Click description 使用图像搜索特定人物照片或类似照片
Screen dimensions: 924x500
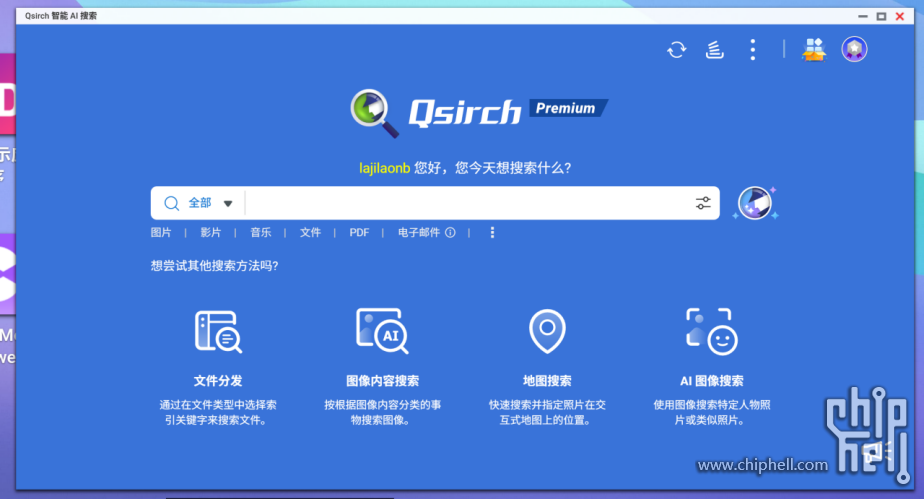pos(712,412)
